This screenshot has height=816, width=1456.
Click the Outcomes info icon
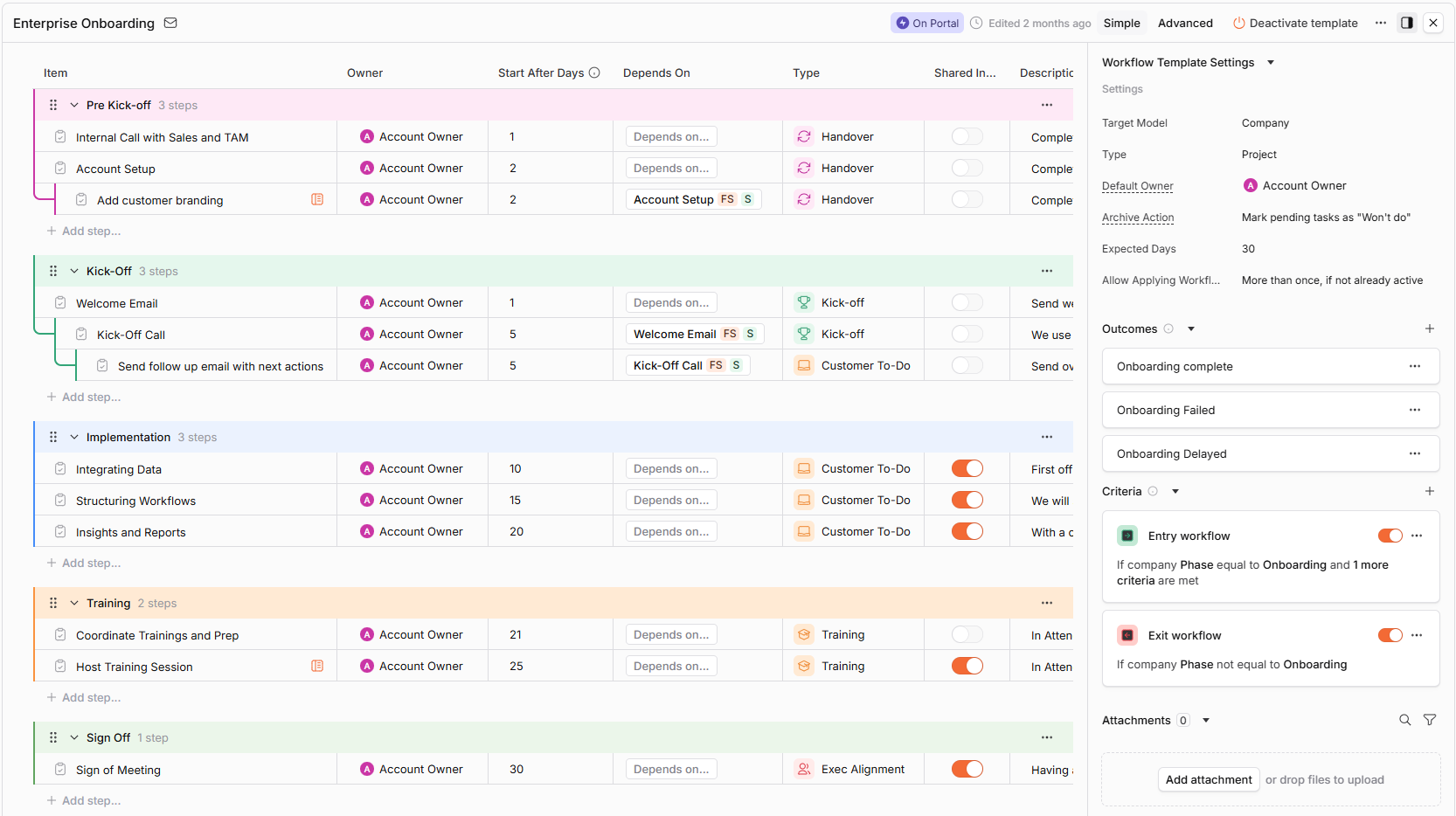[x=1168, y=328]
